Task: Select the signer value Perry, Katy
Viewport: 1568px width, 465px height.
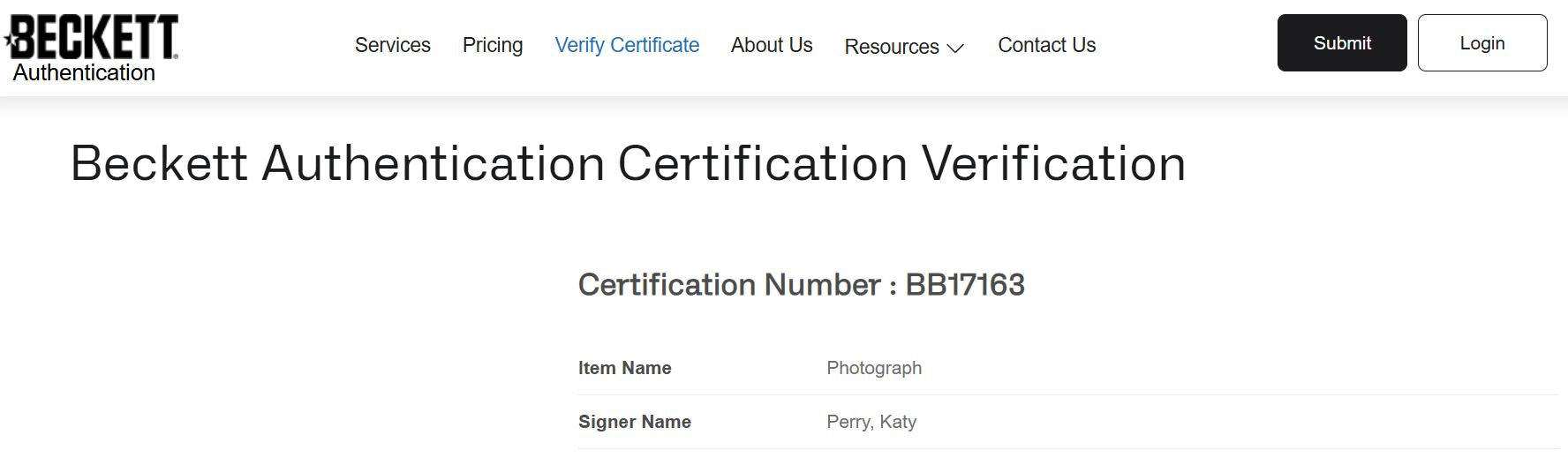Action: point(871,422)
